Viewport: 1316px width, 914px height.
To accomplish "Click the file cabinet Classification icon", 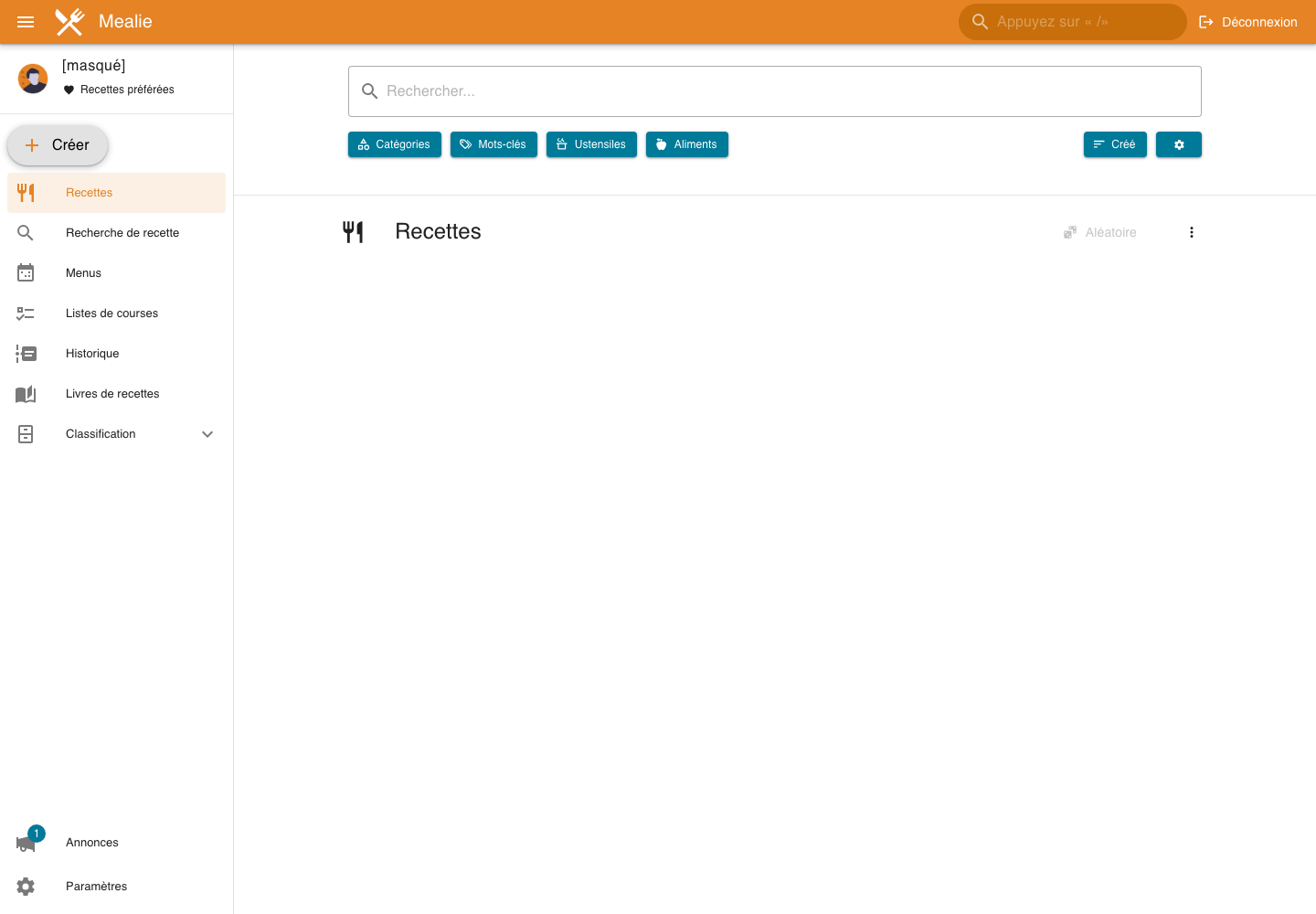I will [x=26, y=434].
